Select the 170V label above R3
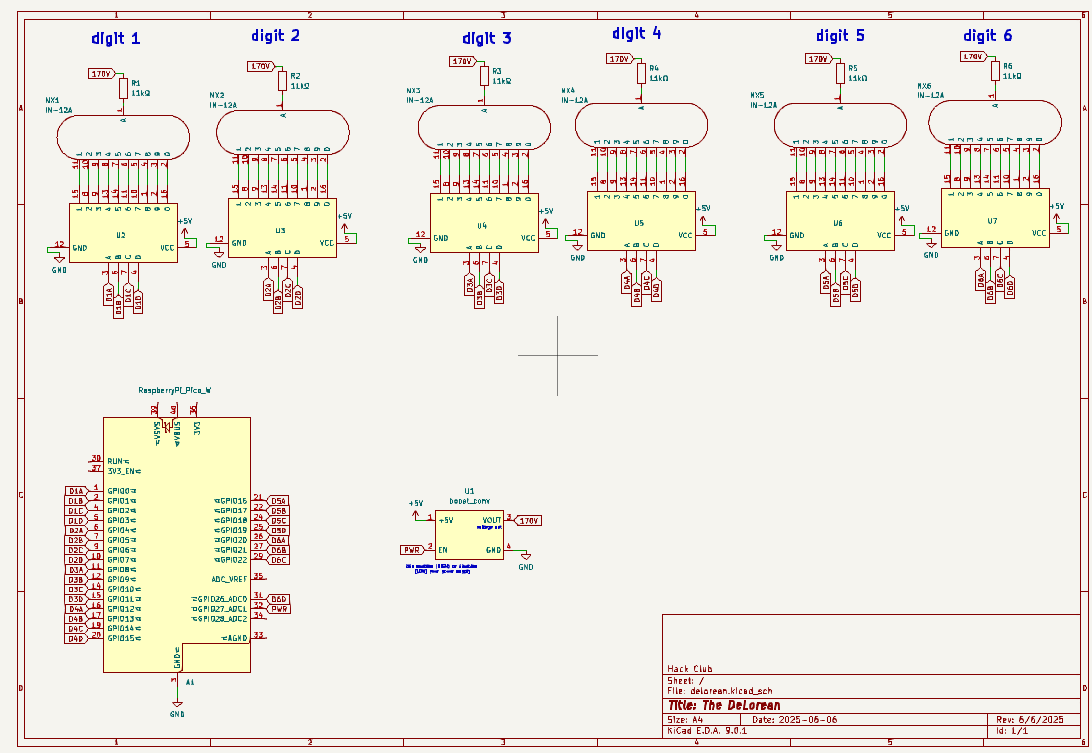This screenshot has height=753, width=1092. [461, 61]
